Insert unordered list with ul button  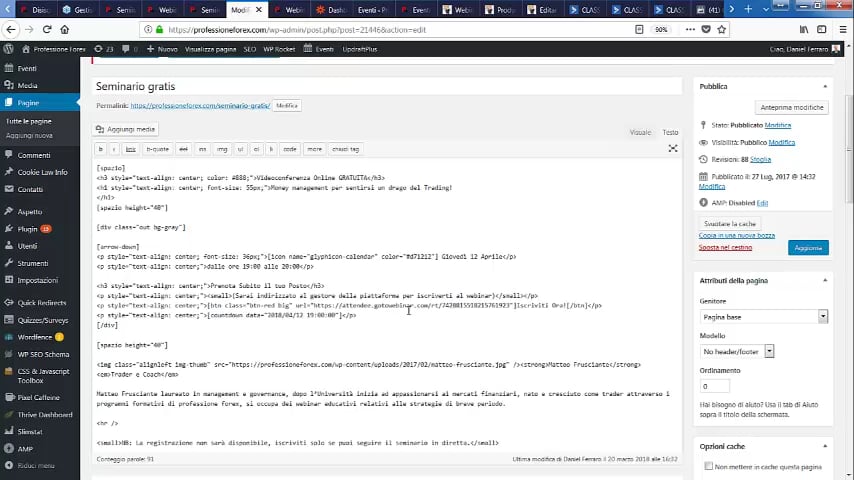(240, 149)
